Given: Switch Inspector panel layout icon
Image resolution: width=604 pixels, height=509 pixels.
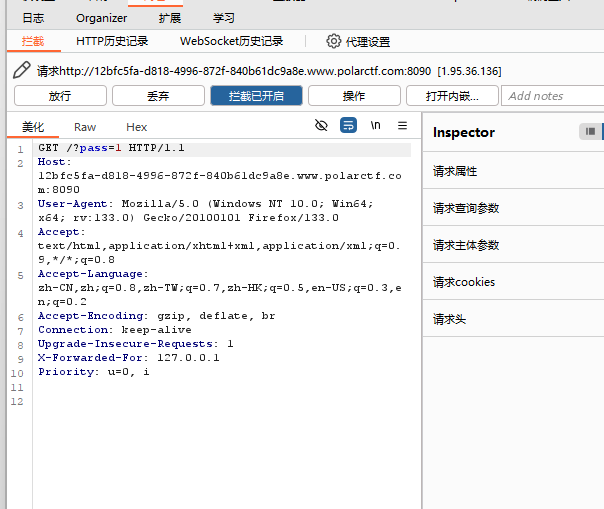Looking at the screenshot, I should click(x=590, y=132).
